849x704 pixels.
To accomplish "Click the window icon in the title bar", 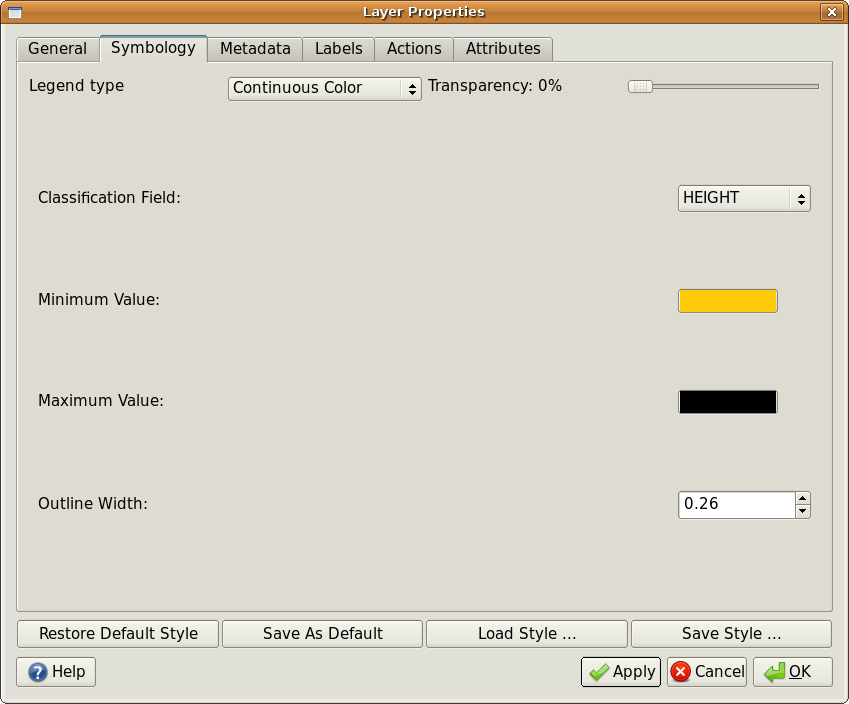I will click(14, 11).
